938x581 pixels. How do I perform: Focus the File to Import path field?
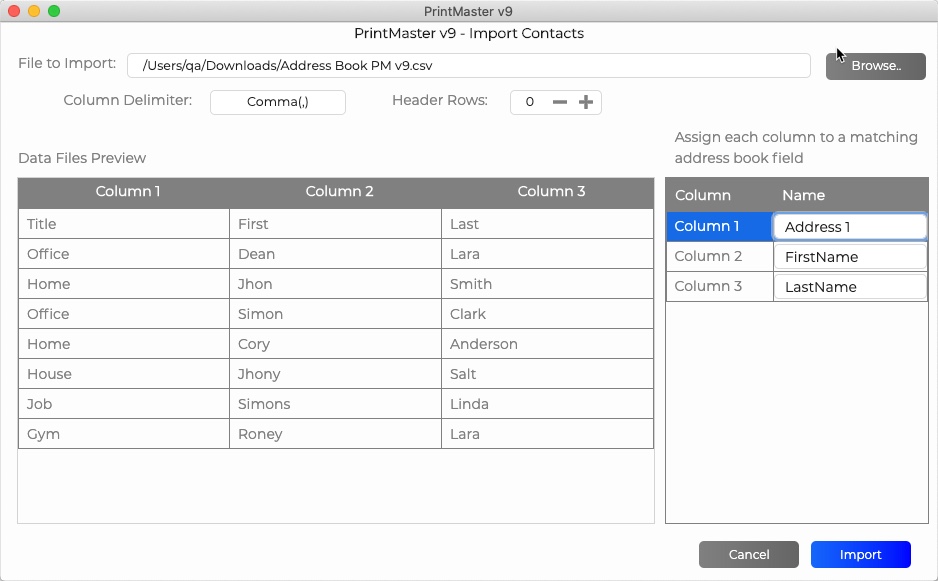(x=468, y=66)
